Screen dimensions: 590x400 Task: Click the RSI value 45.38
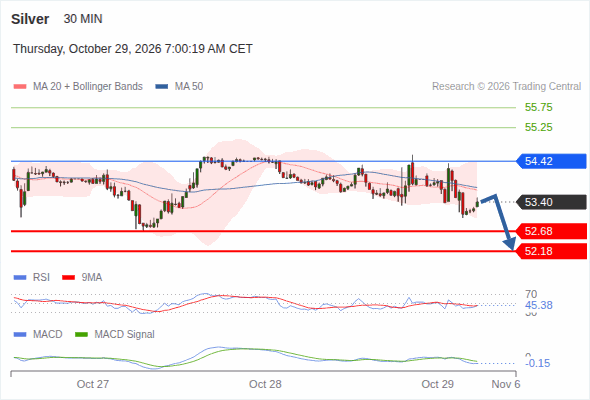coord(538,305)
